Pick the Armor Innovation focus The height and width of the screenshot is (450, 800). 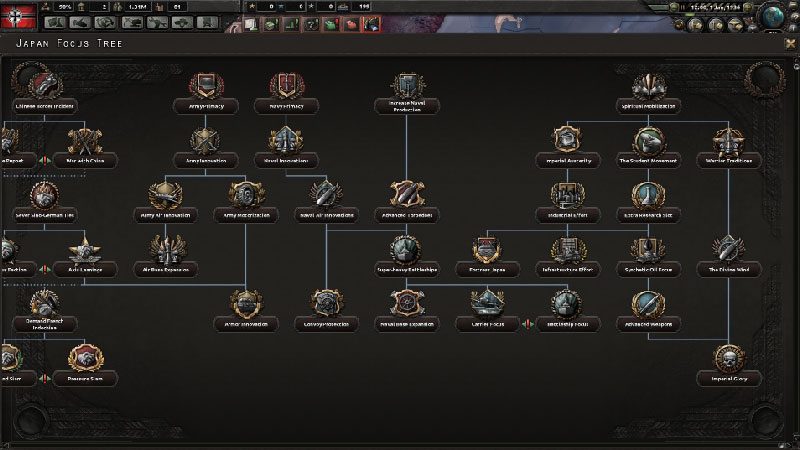[x=244, y=305]
